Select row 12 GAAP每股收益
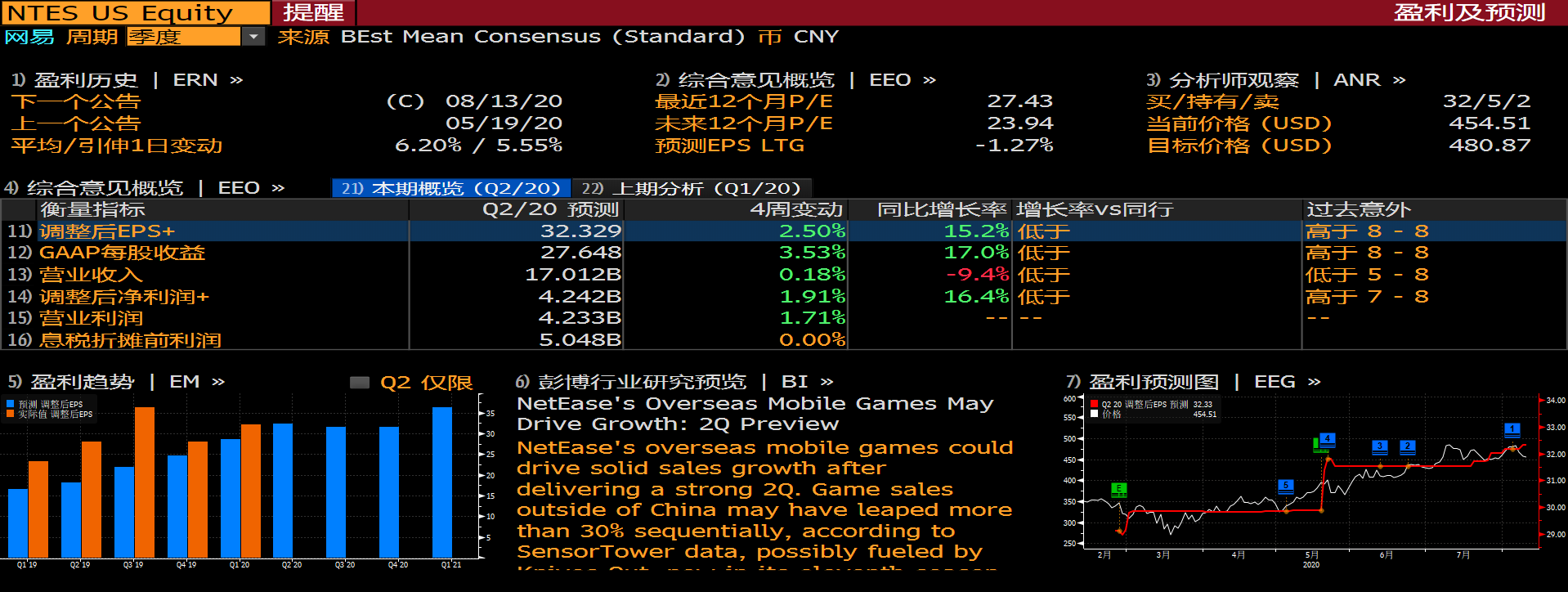The width and height of the screenshot is (1568, 592). pyautogui.click(x=784, y=253)
